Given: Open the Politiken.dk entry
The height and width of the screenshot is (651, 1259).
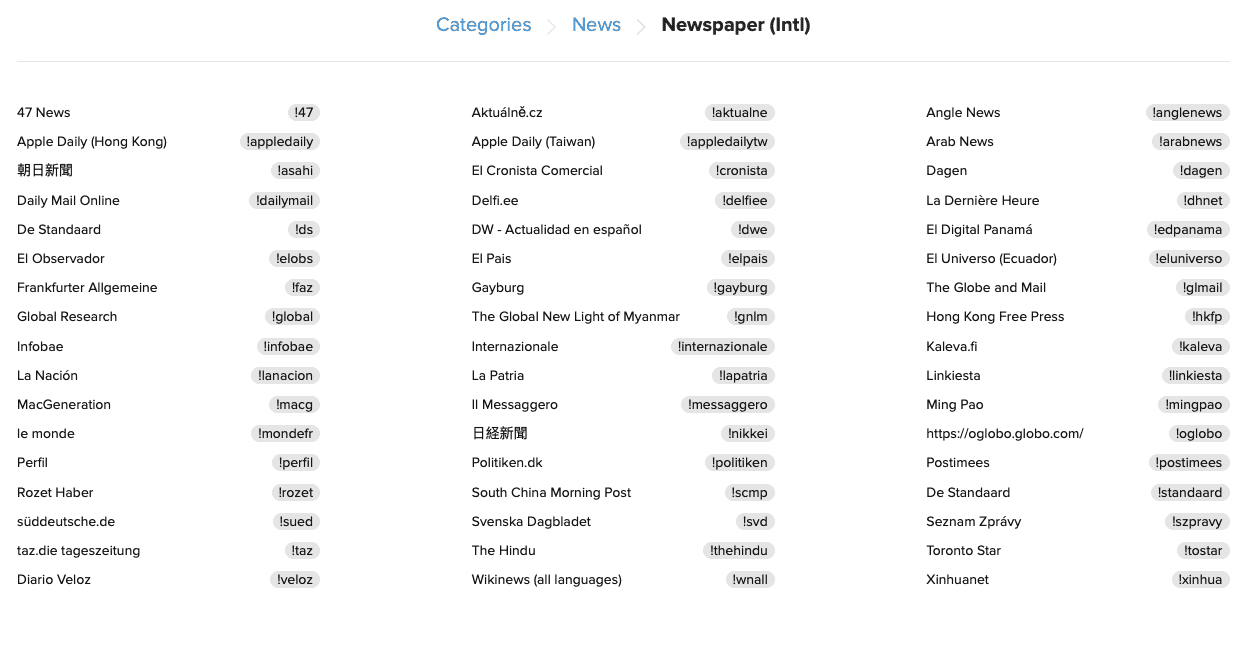Looking at the screenshot, I should tap(507, 463).
